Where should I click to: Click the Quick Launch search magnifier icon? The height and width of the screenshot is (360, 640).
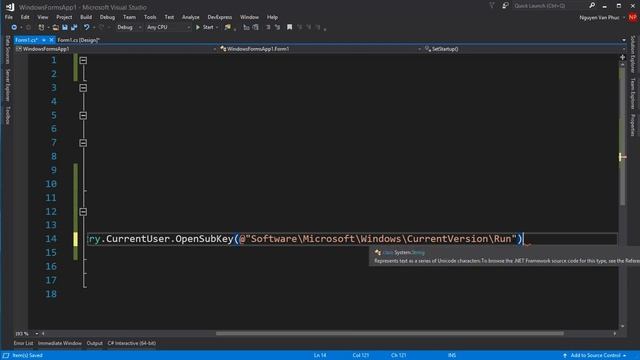pyautogui.click(x=592, y=5)
